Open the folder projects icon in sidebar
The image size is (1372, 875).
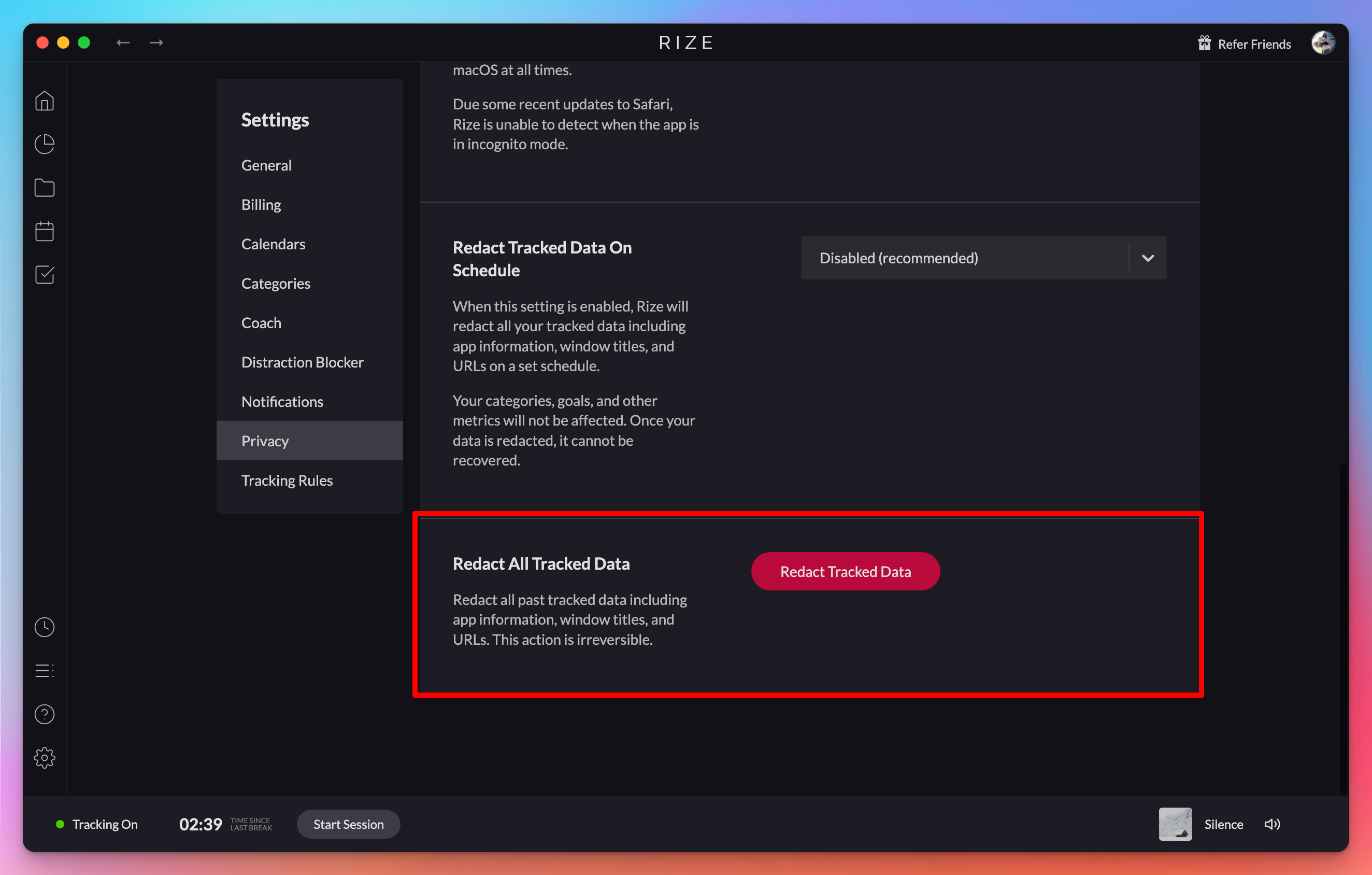(45, 188)
